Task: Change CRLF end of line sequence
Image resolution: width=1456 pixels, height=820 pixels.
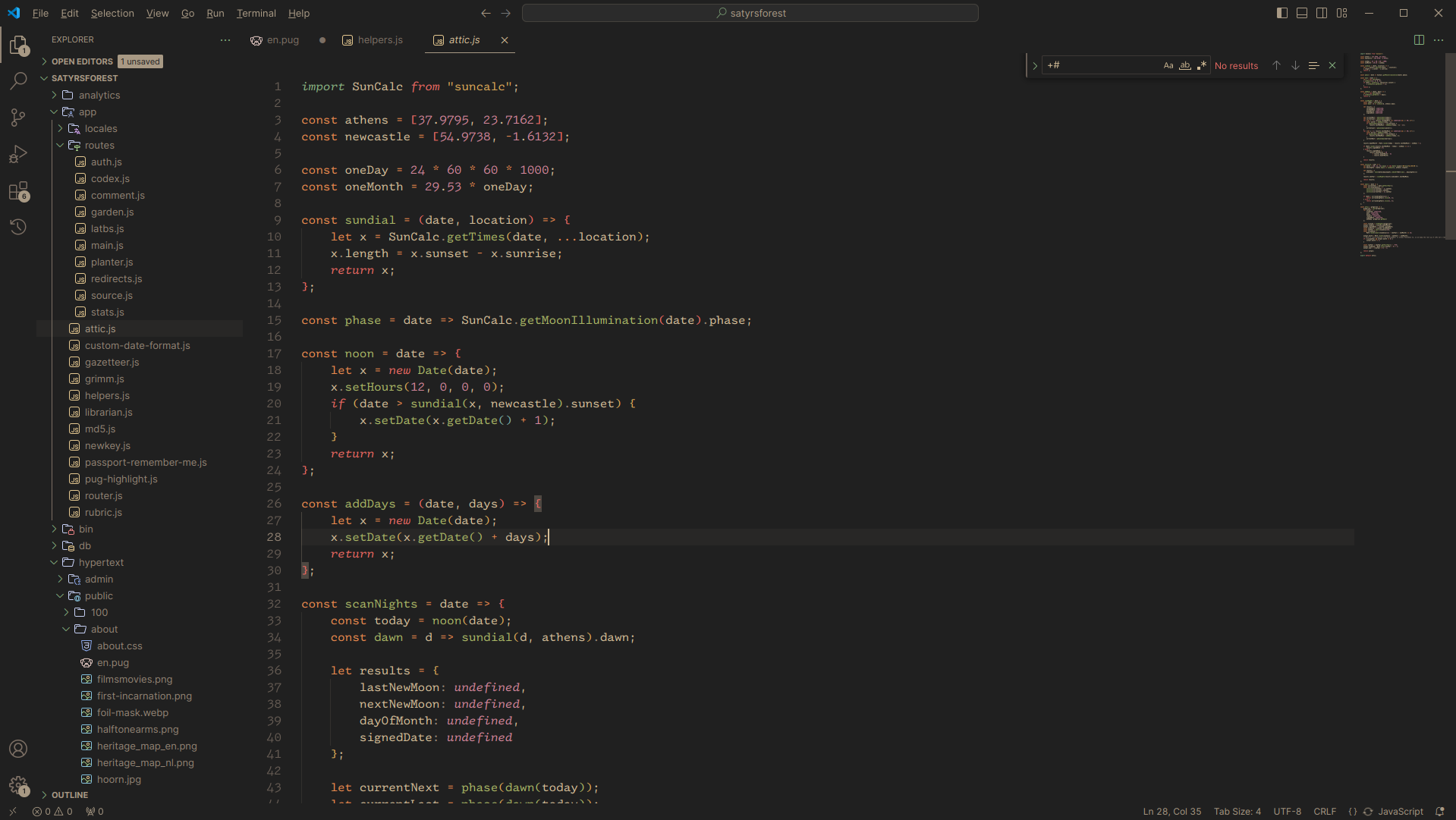Action: (x=1325, y=811)
